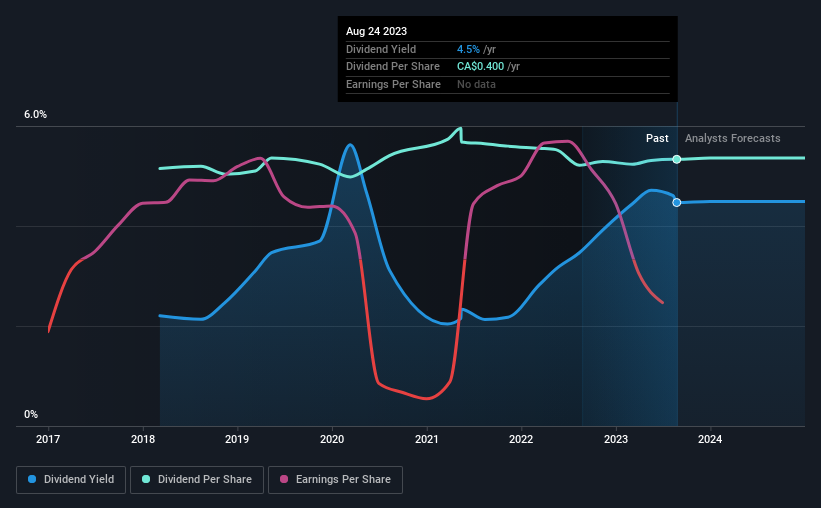The image size is (821, 508).
Task: Click the 4.5% dividend yield value
Action: [468, 49]
